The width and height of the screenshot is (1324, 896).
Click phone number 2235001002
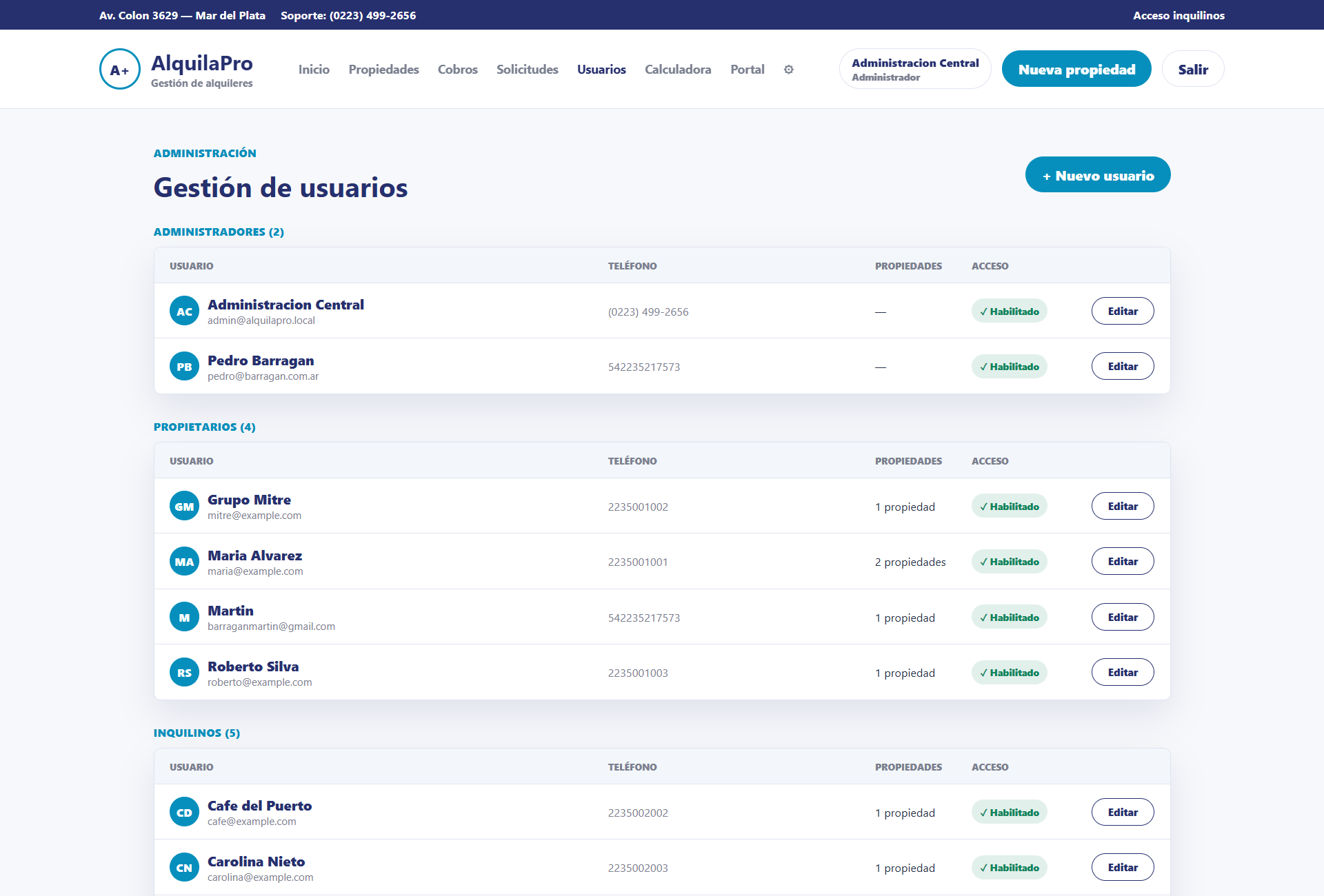(638, 507)
